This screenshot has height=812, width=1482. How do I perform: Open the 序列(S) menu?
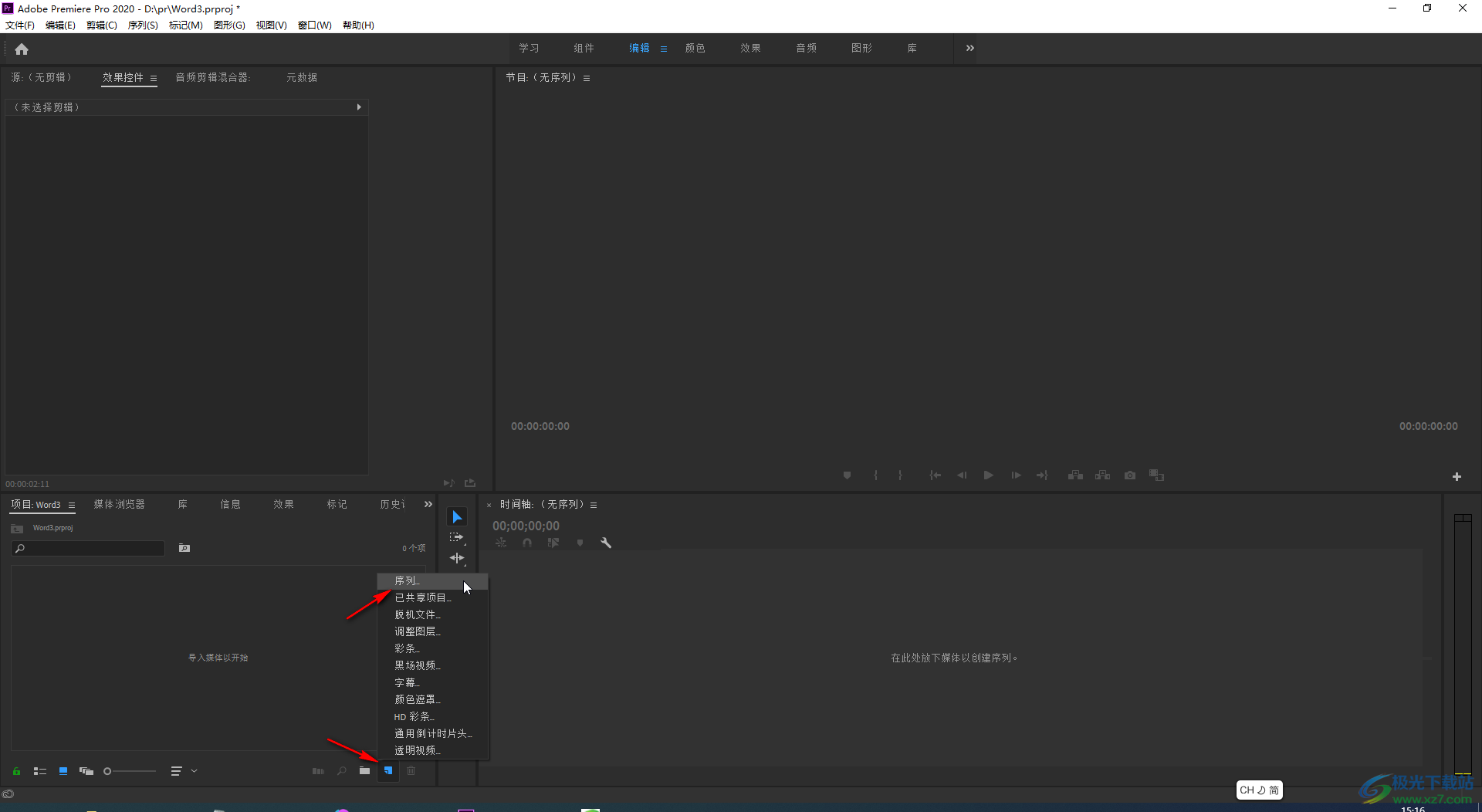(x=143, y=25)
